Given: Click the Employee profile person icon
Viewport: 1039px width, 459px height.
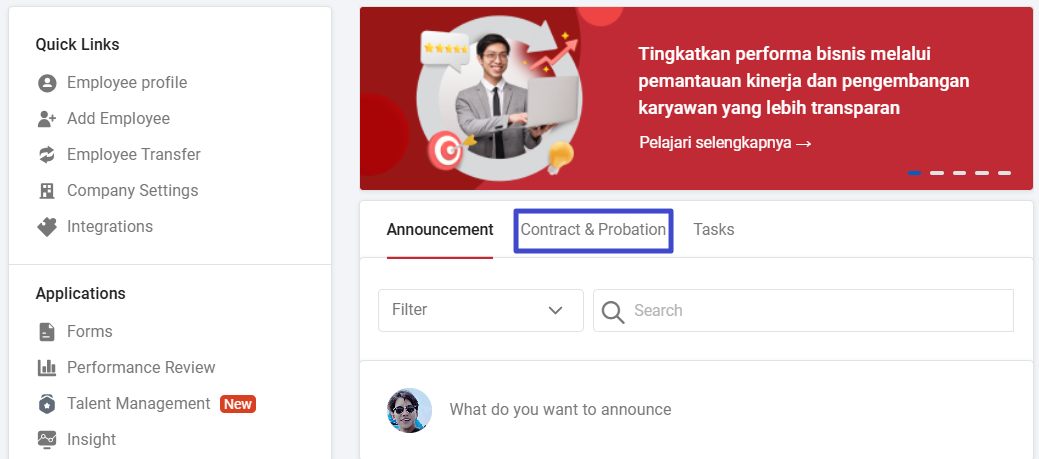Looking at the screenshot, I should [47, 83].
